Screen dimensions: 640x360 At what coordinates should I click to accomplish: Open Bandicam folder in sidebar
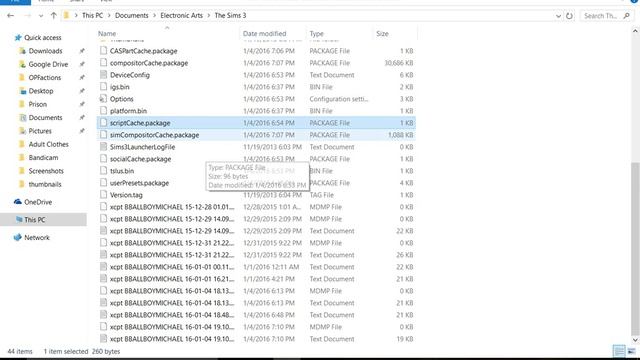click(43, 158)
